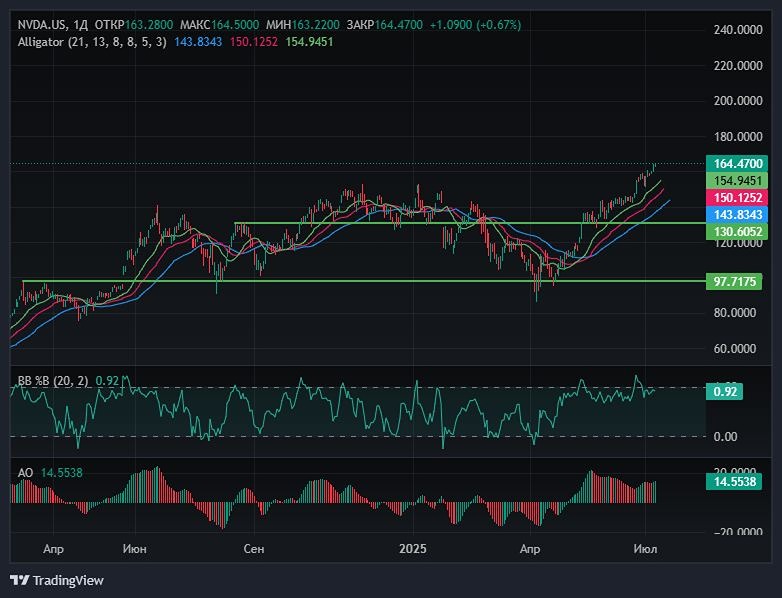Click the TradingView logo icon
Viewport: 782px width, 598px height.
(19, 580)
